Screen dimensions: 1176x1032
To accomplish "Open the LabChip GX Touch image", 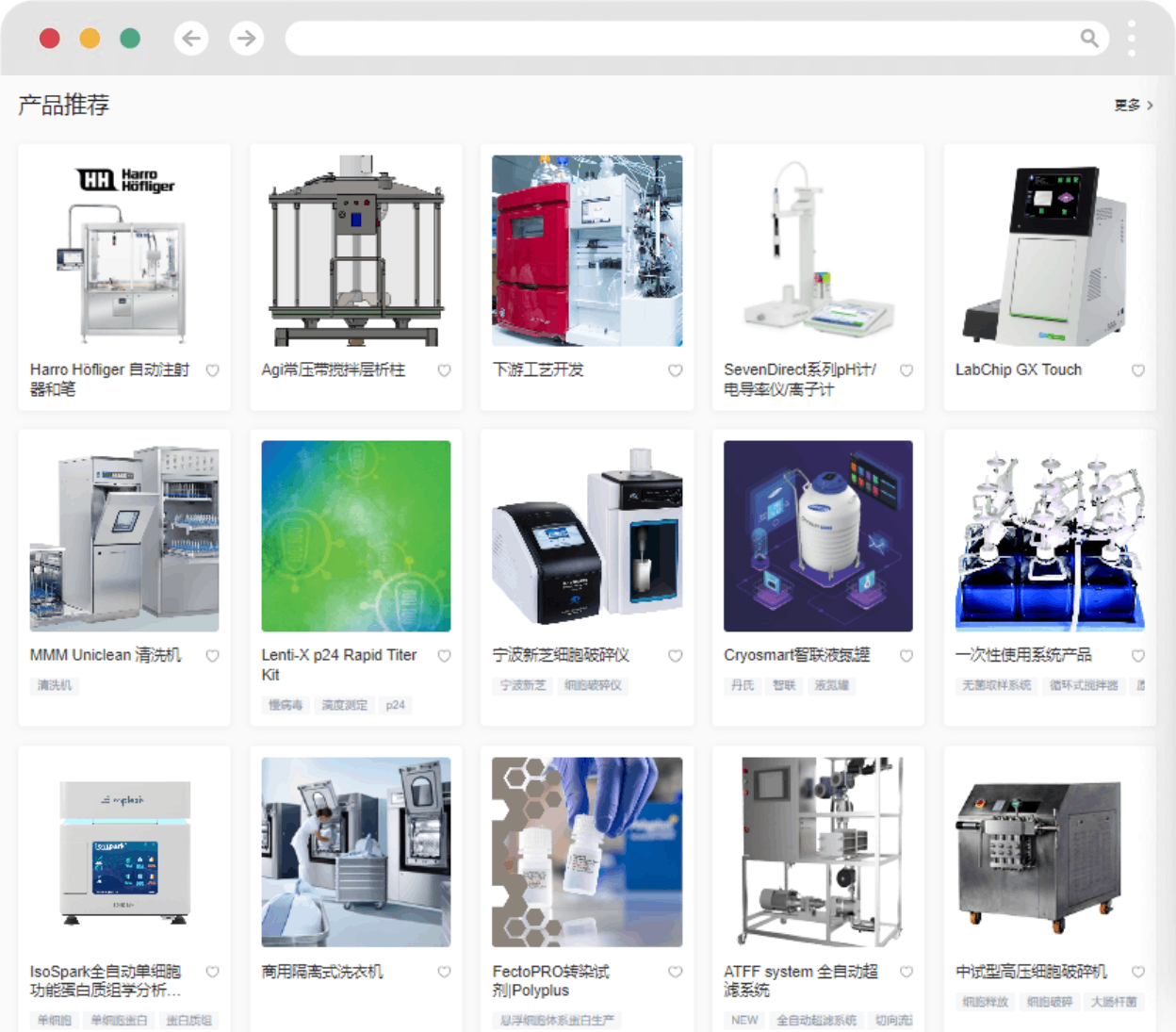I will click(1050, 251).
